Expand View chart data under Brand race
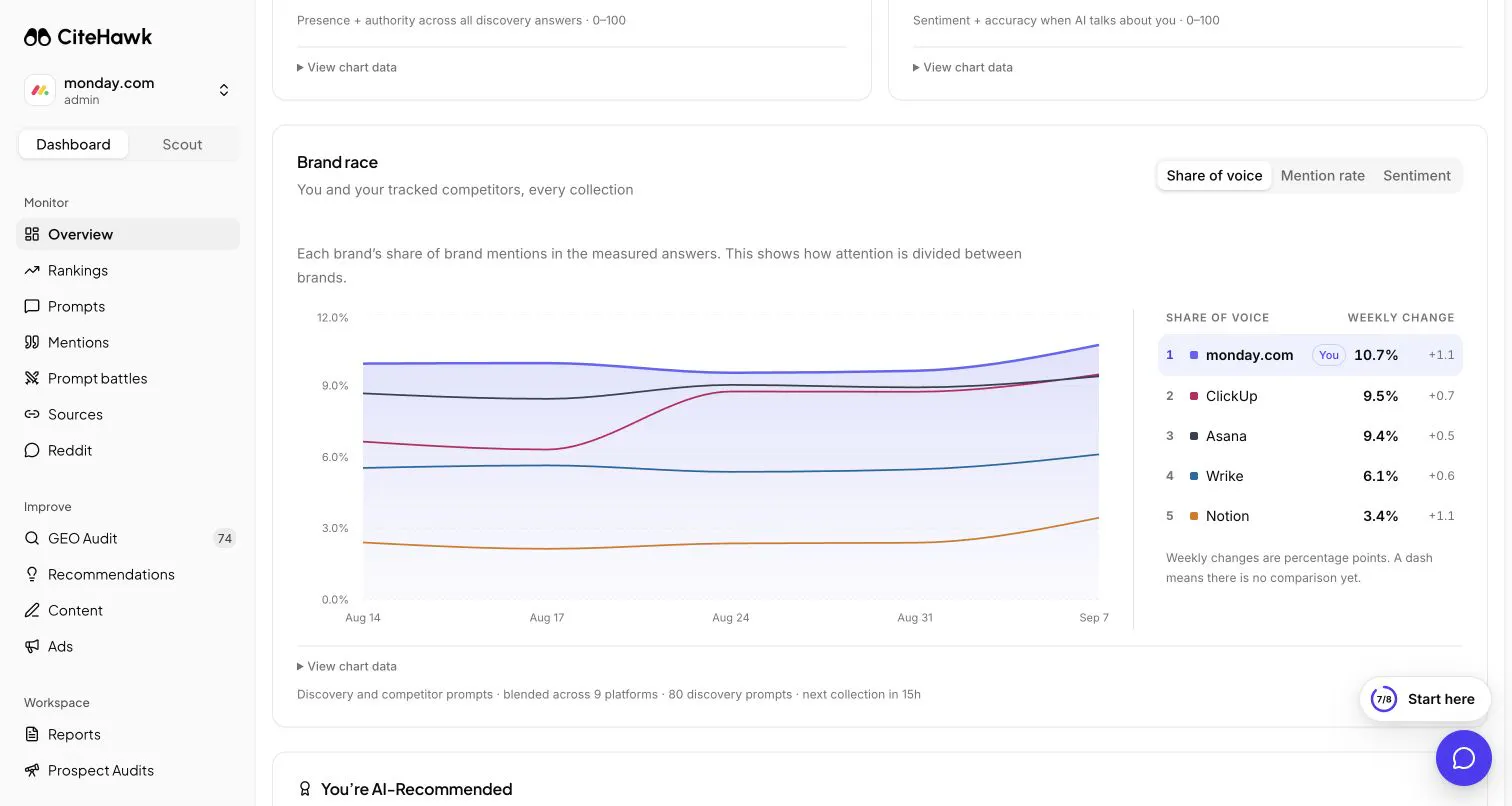This screenshot has height=806, width=1512. coord(347,666)
